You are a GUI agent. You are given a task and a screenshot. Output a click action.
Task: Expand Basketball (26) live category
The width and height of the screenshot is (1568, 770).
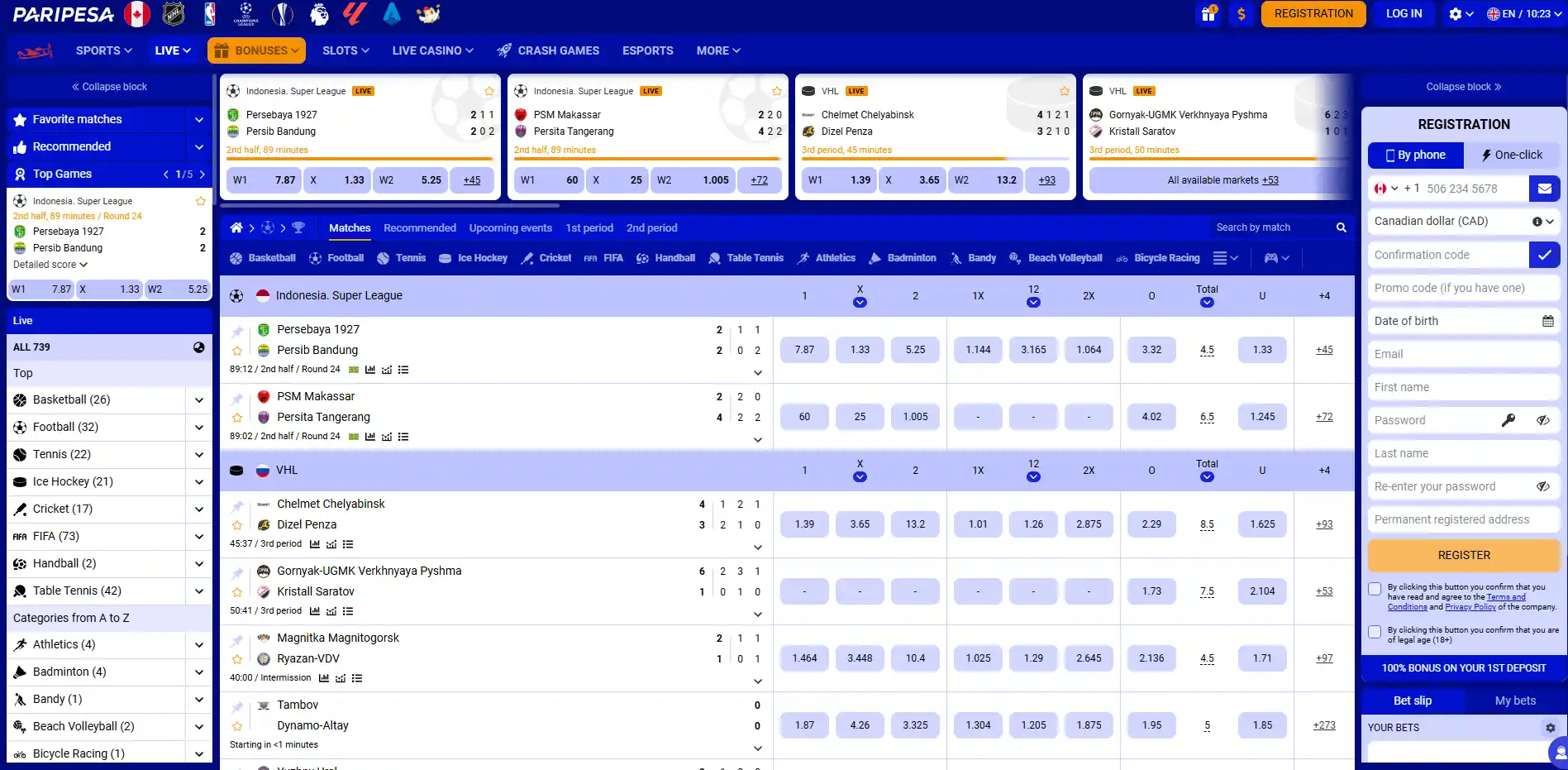click(x=198, y=400)
